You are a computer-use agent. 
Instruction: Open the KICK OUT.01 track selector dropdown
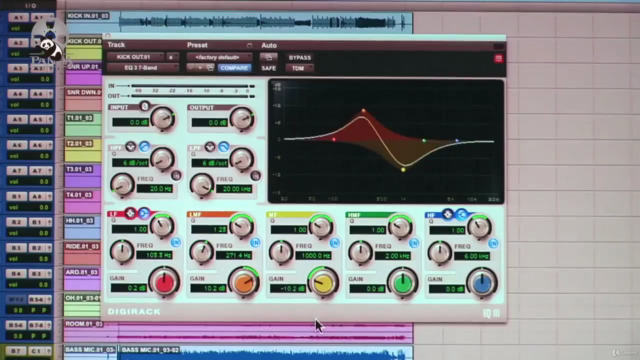(135, 57)
